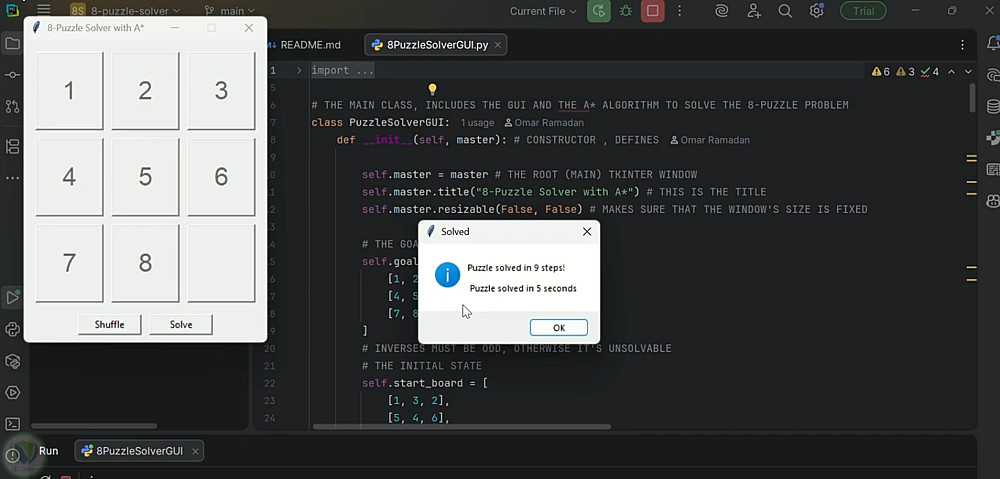Open the main branch dropdown

(230, 11)
